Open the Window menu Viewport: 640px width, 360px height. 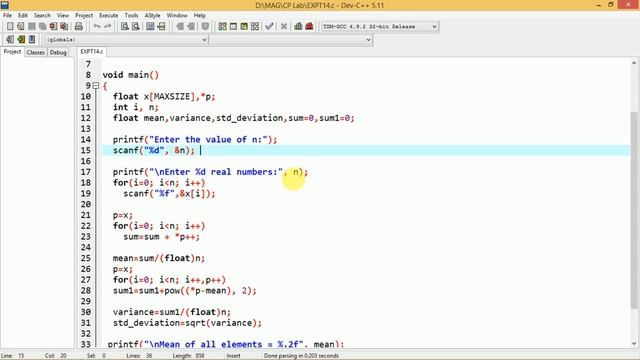click(x=177, y=16)
